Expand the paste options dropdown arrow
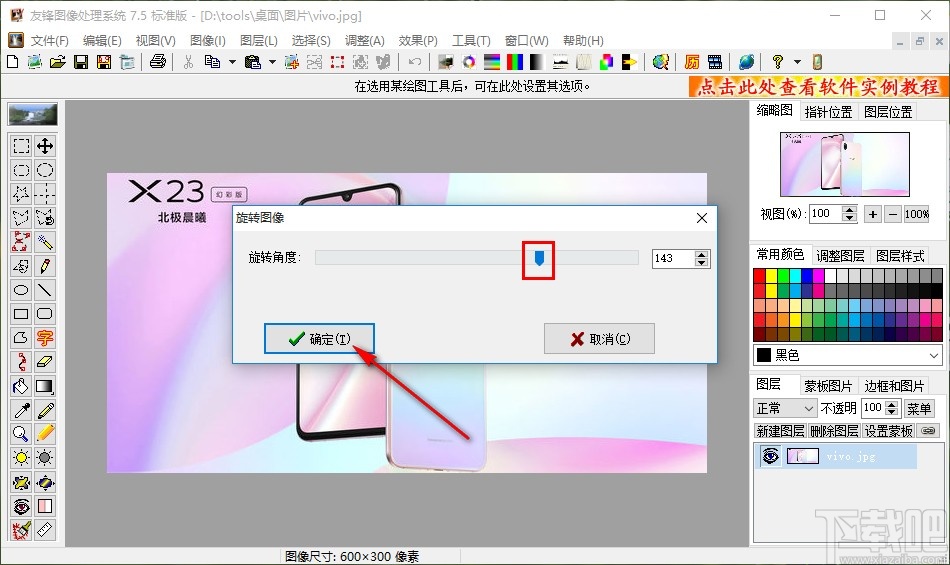This screenshot has width=950, height=565. (272, 62)
